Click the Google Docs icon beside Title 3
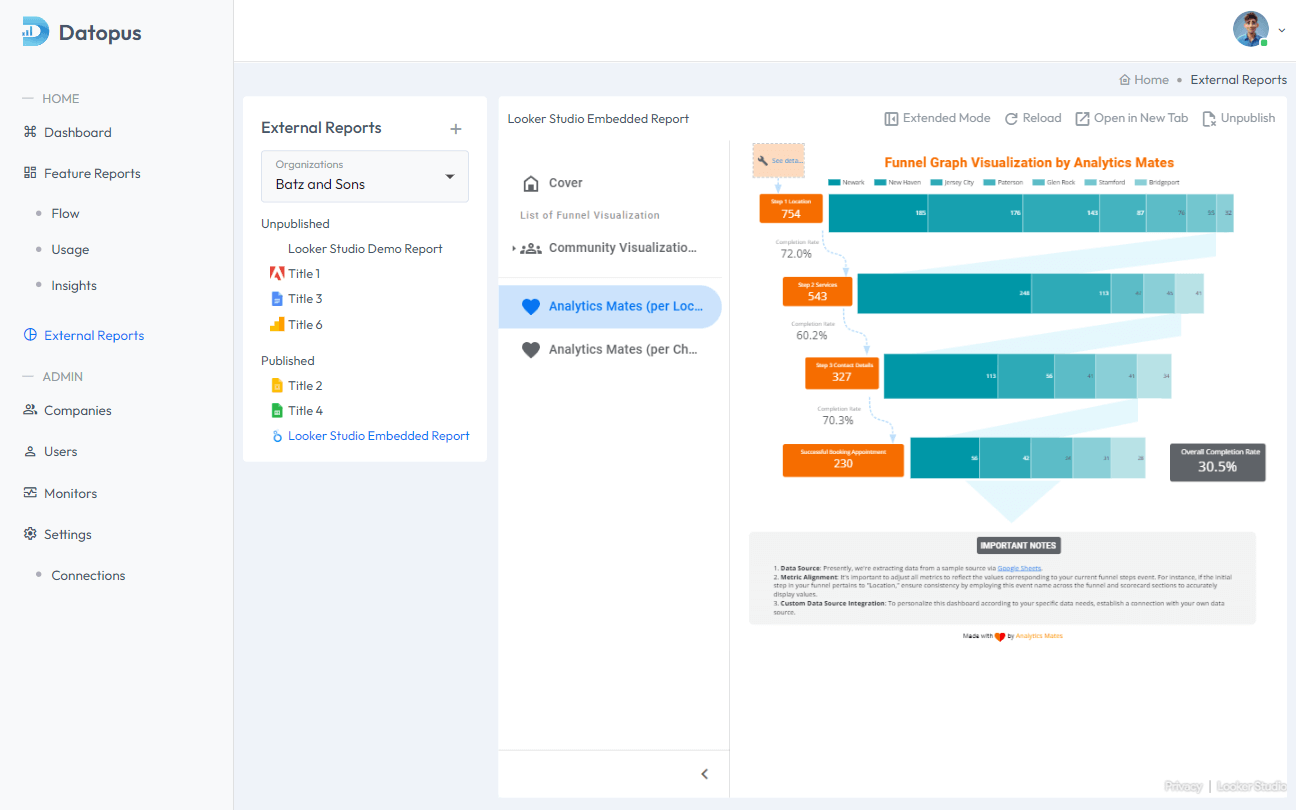The image size is (1296, 810). tap(277, 298)
